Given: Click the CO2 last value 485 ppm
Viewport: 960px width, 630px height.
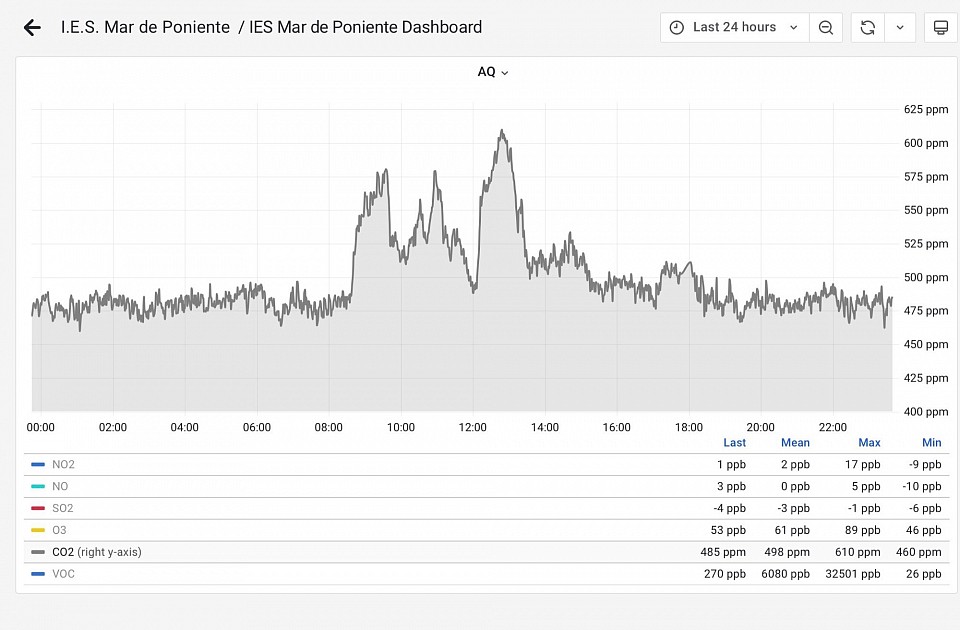Looking at the screenshot, I should 722,552.
